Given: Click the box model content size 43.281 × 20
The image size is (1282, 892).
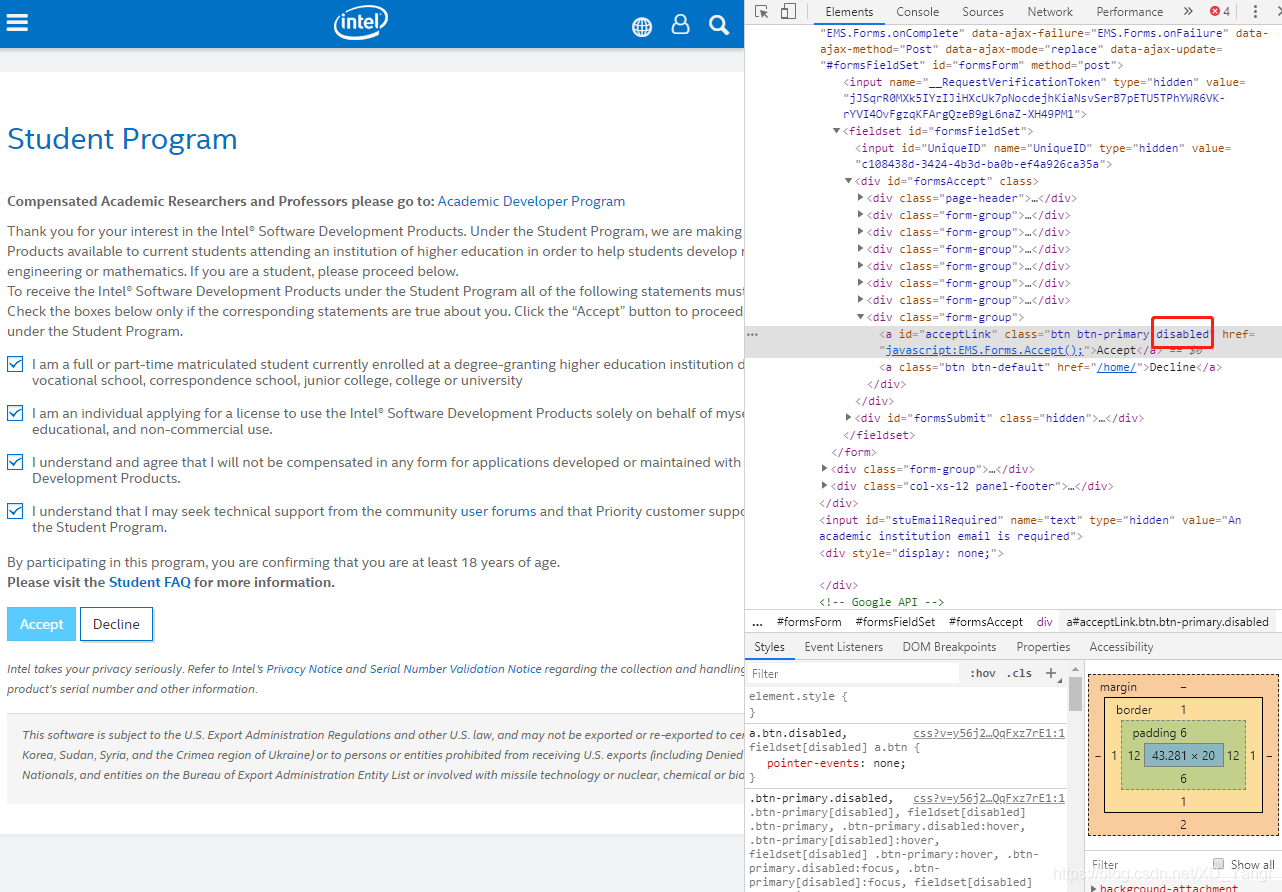Looking at the screenshot, I should pos(1183,755).
